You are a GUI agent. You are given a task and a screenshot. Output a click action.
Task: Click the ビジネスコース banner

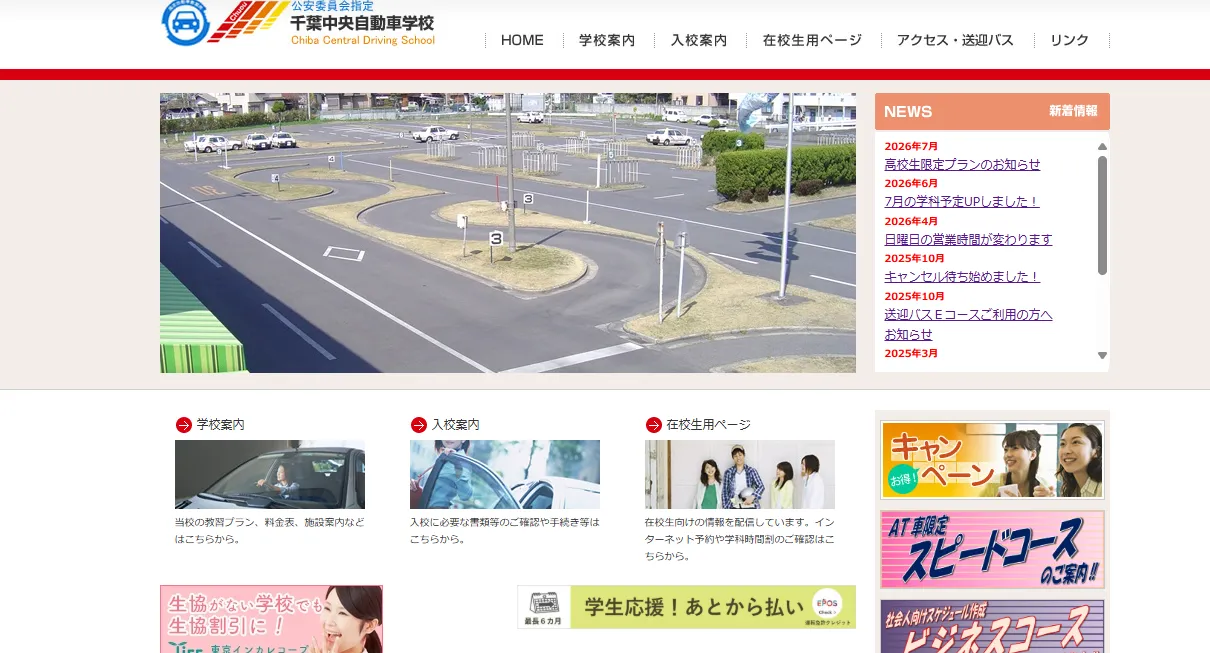click(992, 626)
